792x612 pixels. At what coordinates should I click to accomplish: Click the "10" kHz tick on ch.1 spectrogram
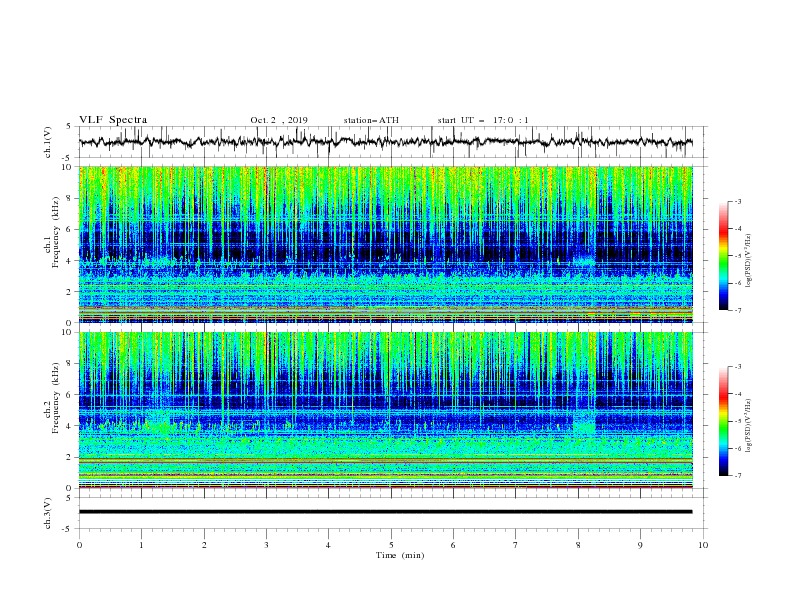[x=68, y=167]
